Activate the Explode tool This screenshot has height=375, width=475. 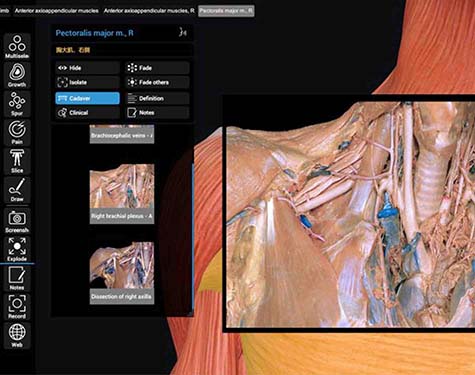(x=17, y=249)
